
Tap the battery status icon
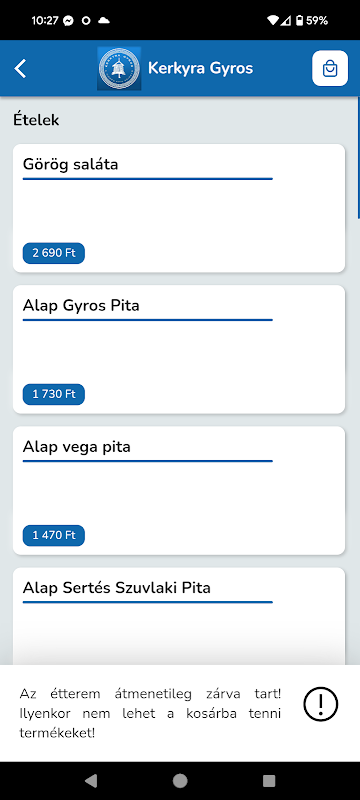point(299,20)
